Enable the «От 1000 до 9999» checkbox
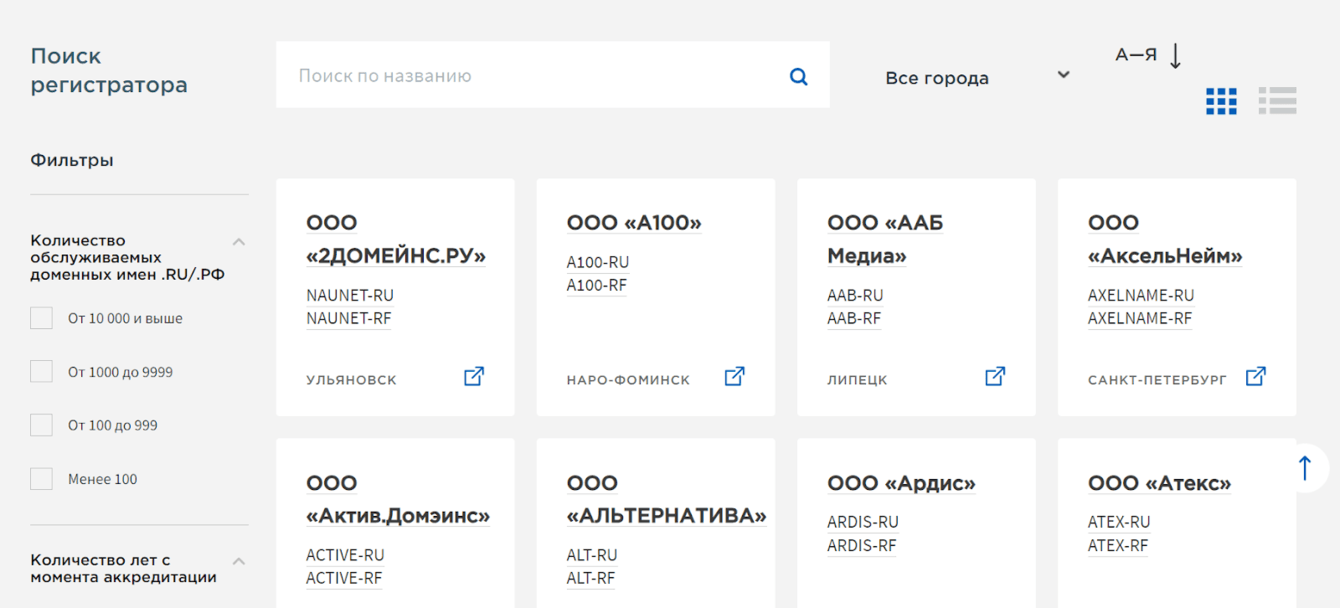 click(x=42, y=372)
